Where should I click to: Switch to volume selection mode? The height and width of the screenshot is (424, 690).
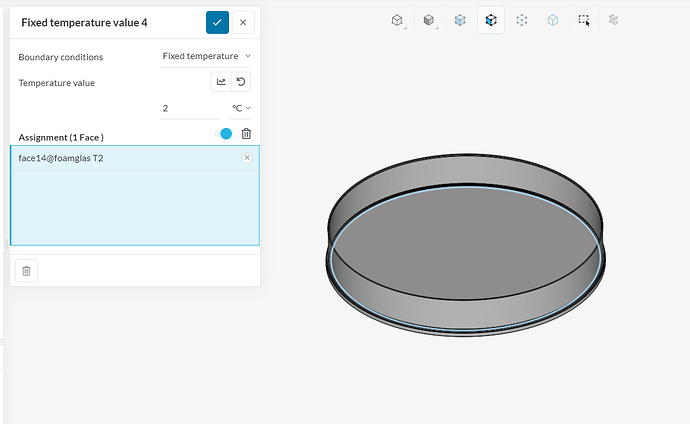tap(460, 19)
